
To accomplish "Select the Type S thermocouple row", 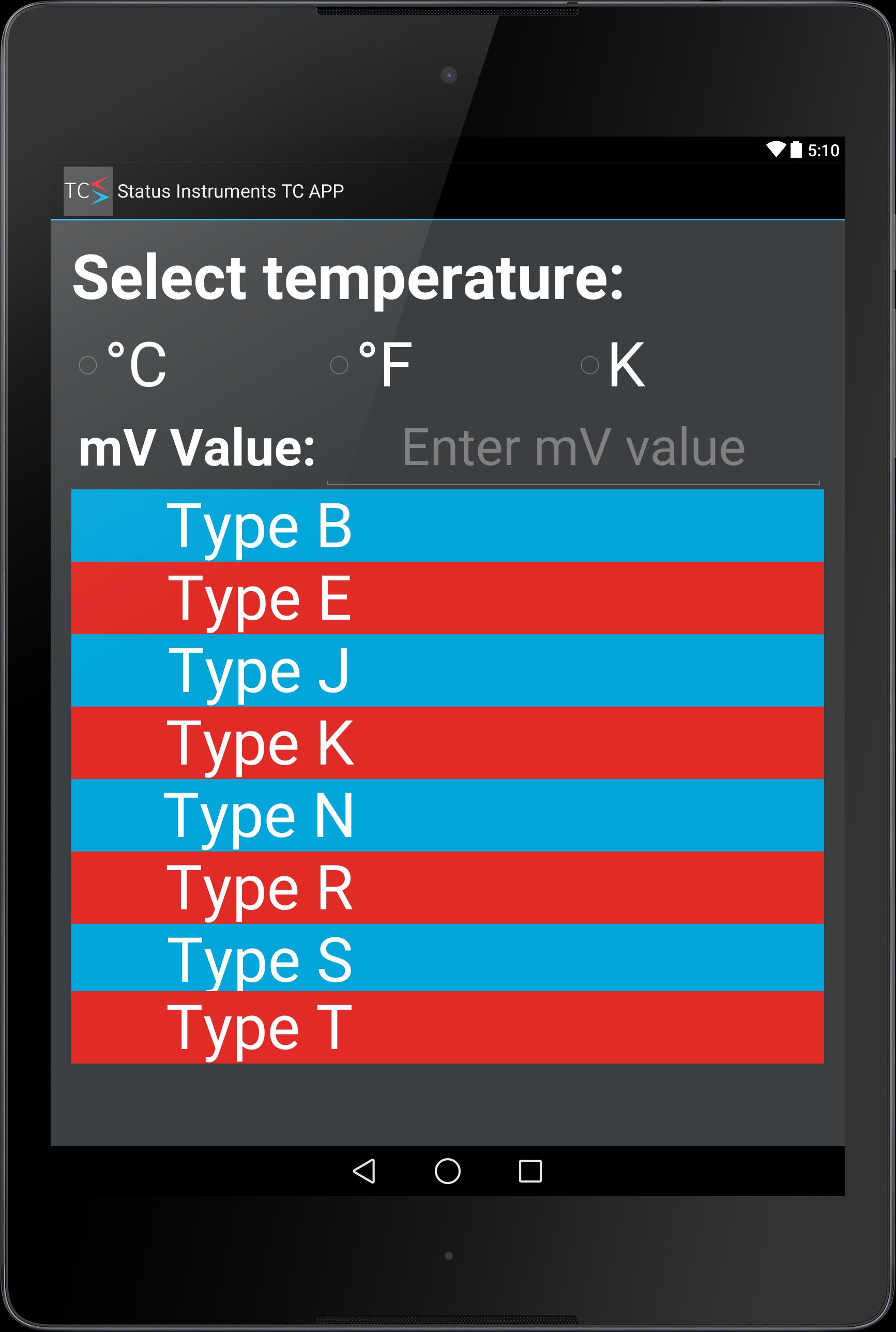I will pos(447,958).
